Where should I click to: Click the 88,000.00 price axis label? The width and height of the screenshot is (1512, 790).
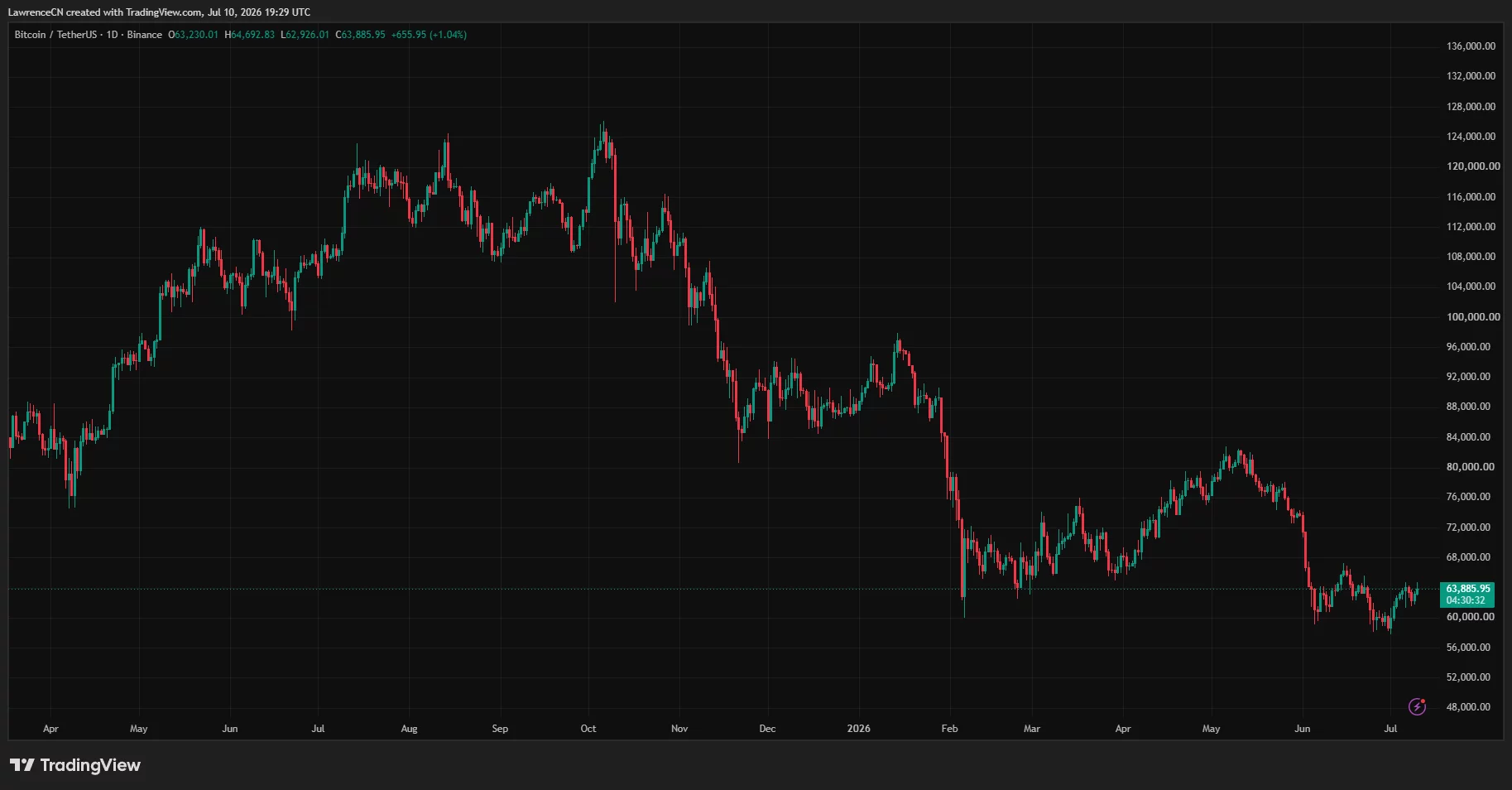[1468, 407]
